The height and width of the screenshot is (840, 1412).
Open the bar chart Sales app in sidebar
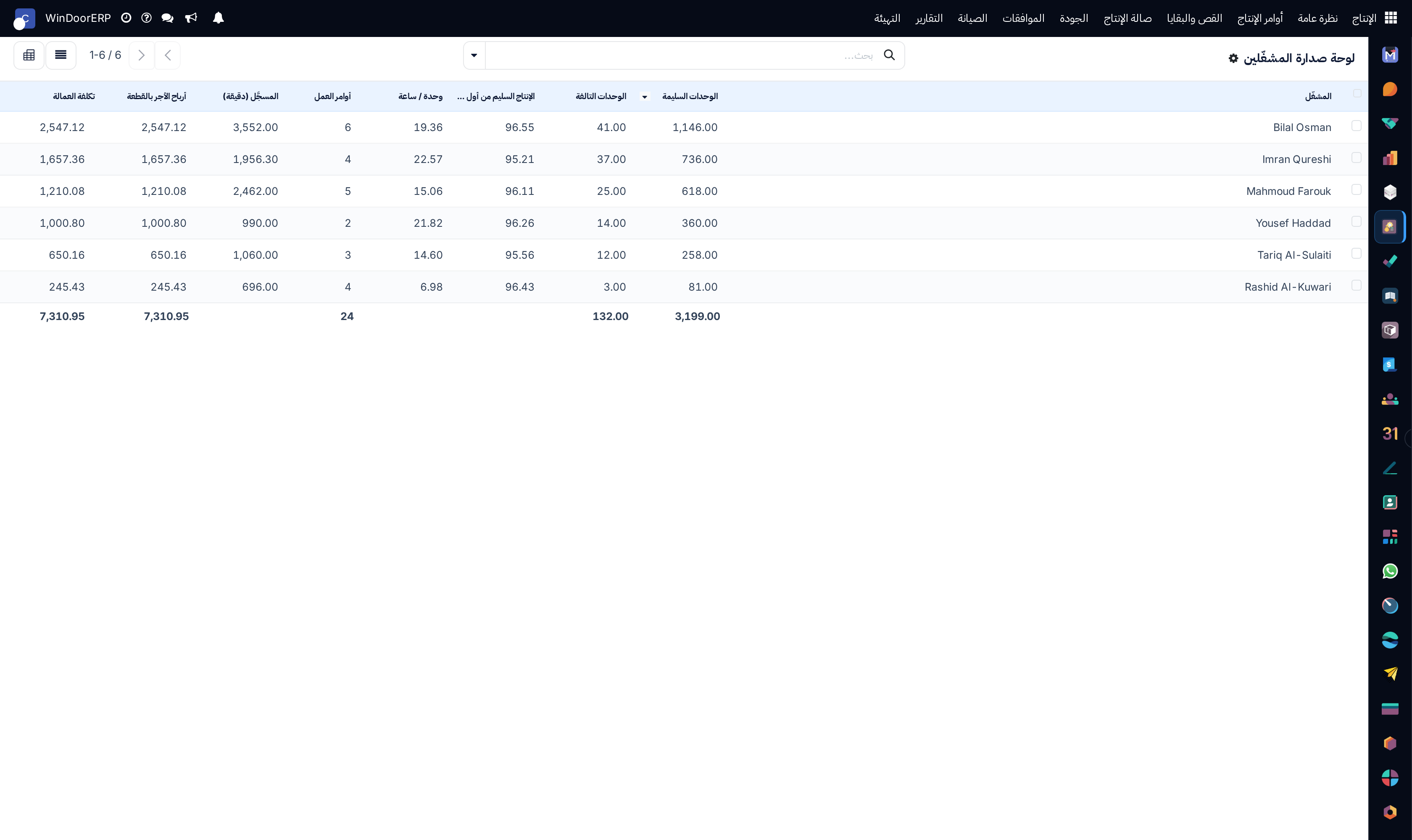point(1390,158)
